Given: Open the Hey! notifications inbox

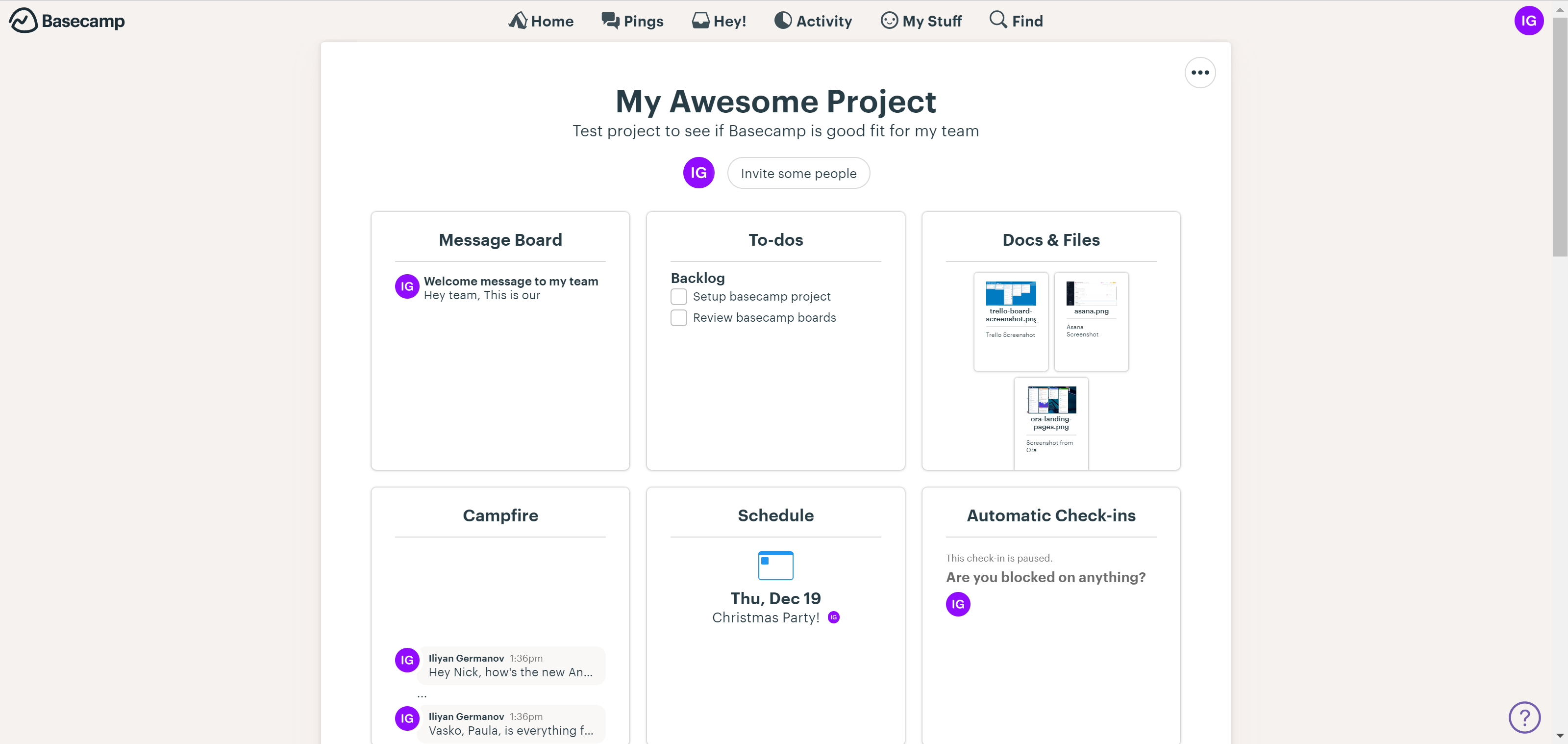Looking at the screenshot, I should click(720, 20).
